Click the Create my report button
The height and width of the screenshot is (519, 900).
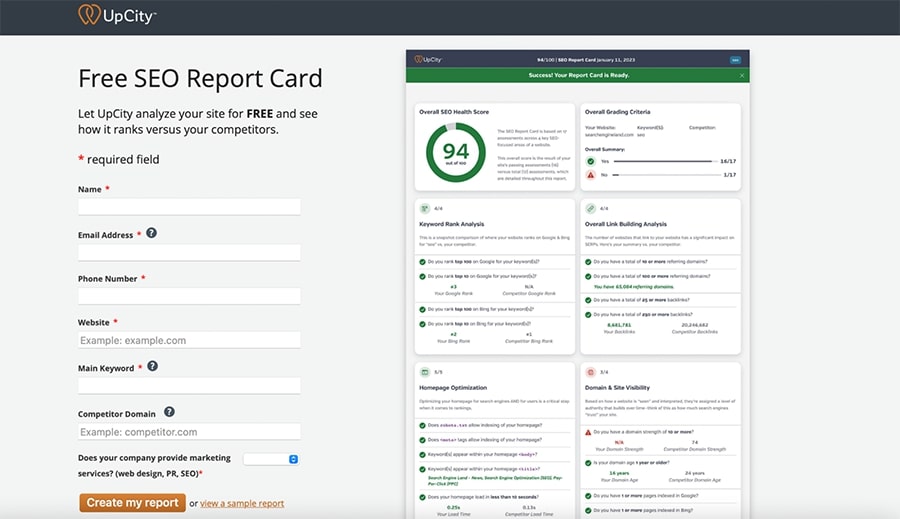tap(132, 503)
